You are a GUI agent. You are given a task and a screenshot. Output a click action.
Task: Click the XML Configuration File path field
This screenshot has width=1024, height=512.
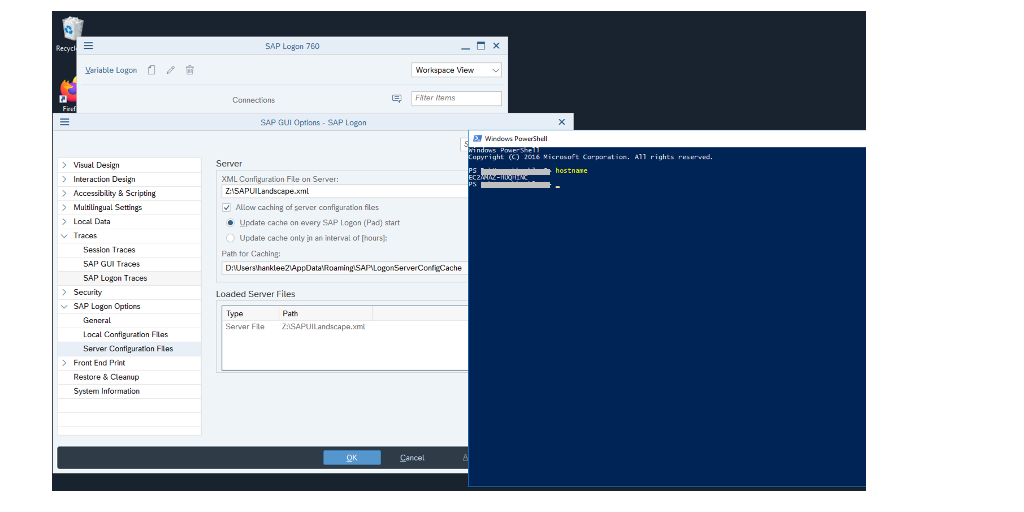(x=345, y=191)
